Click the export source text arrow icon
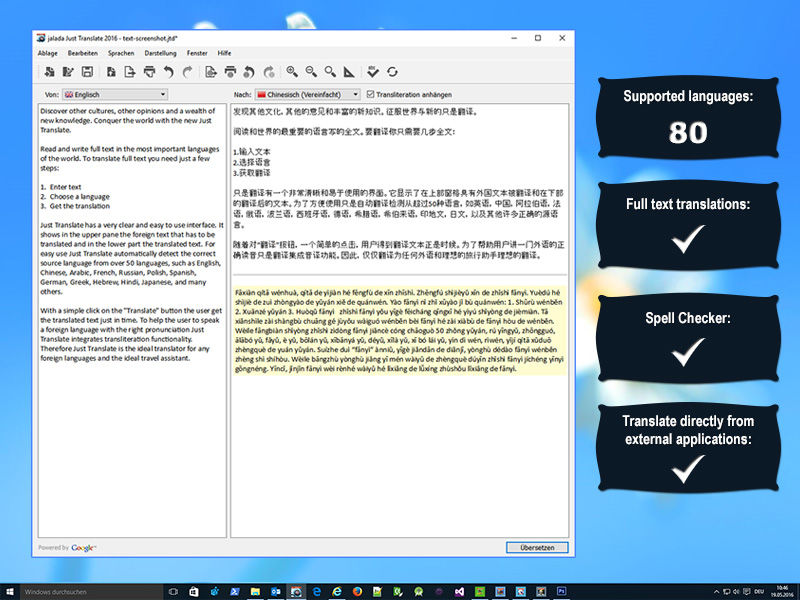 tap(130, 72)
